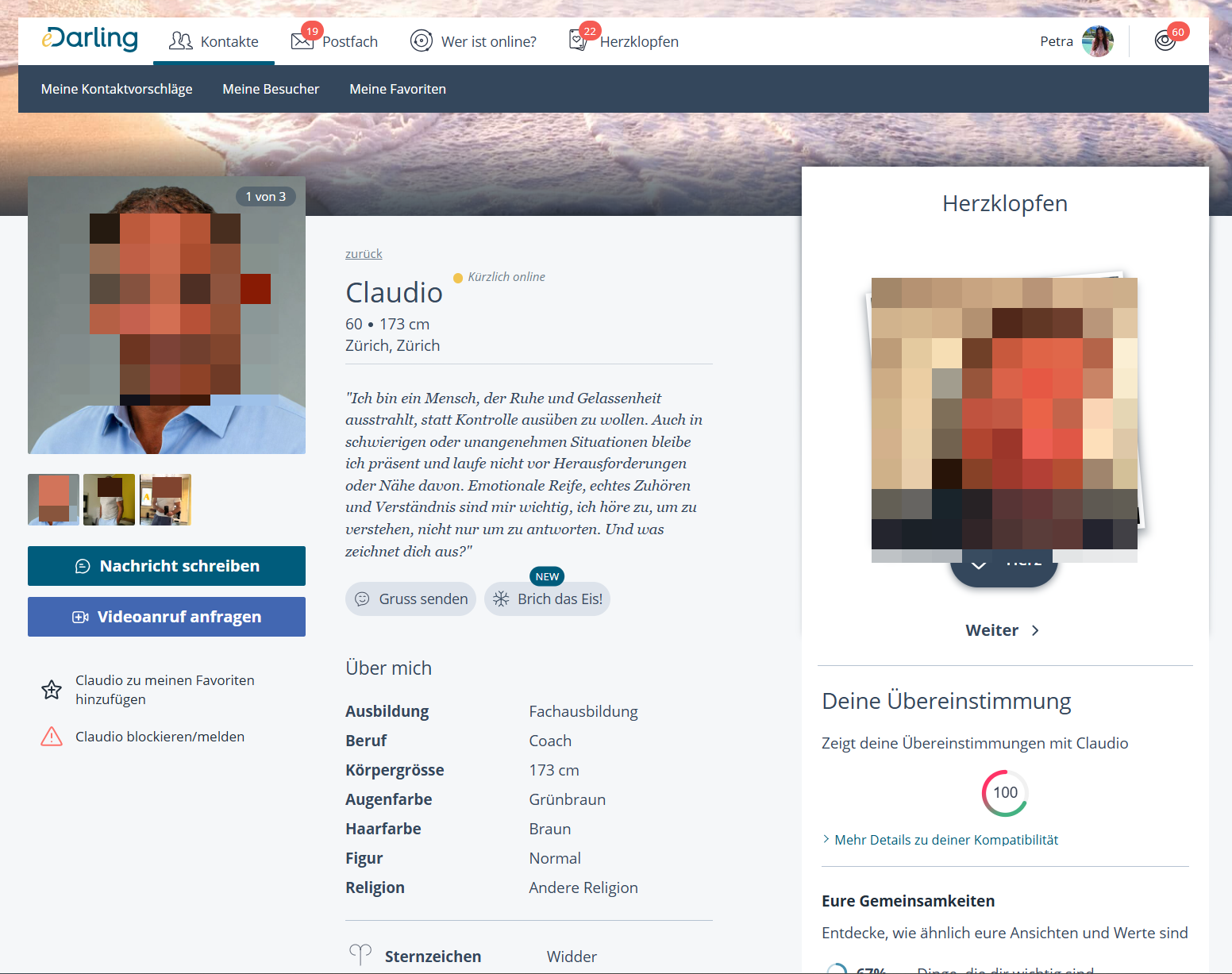The image size is (1232, 974).
Task: Open the Herzklopfen heart icon in navigation
Action: (579, 40)
